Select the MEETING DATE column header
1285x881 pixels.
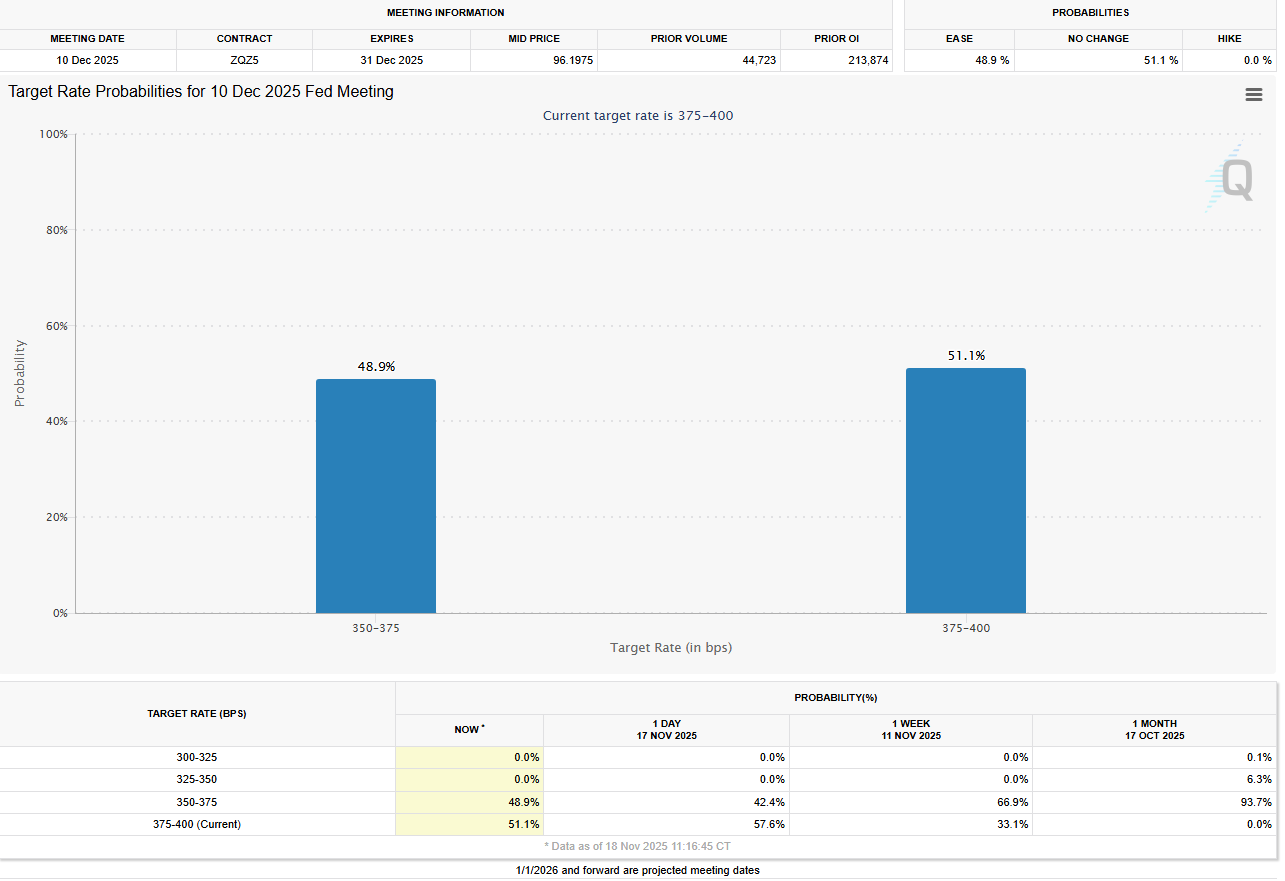click(x=88, y=39)
